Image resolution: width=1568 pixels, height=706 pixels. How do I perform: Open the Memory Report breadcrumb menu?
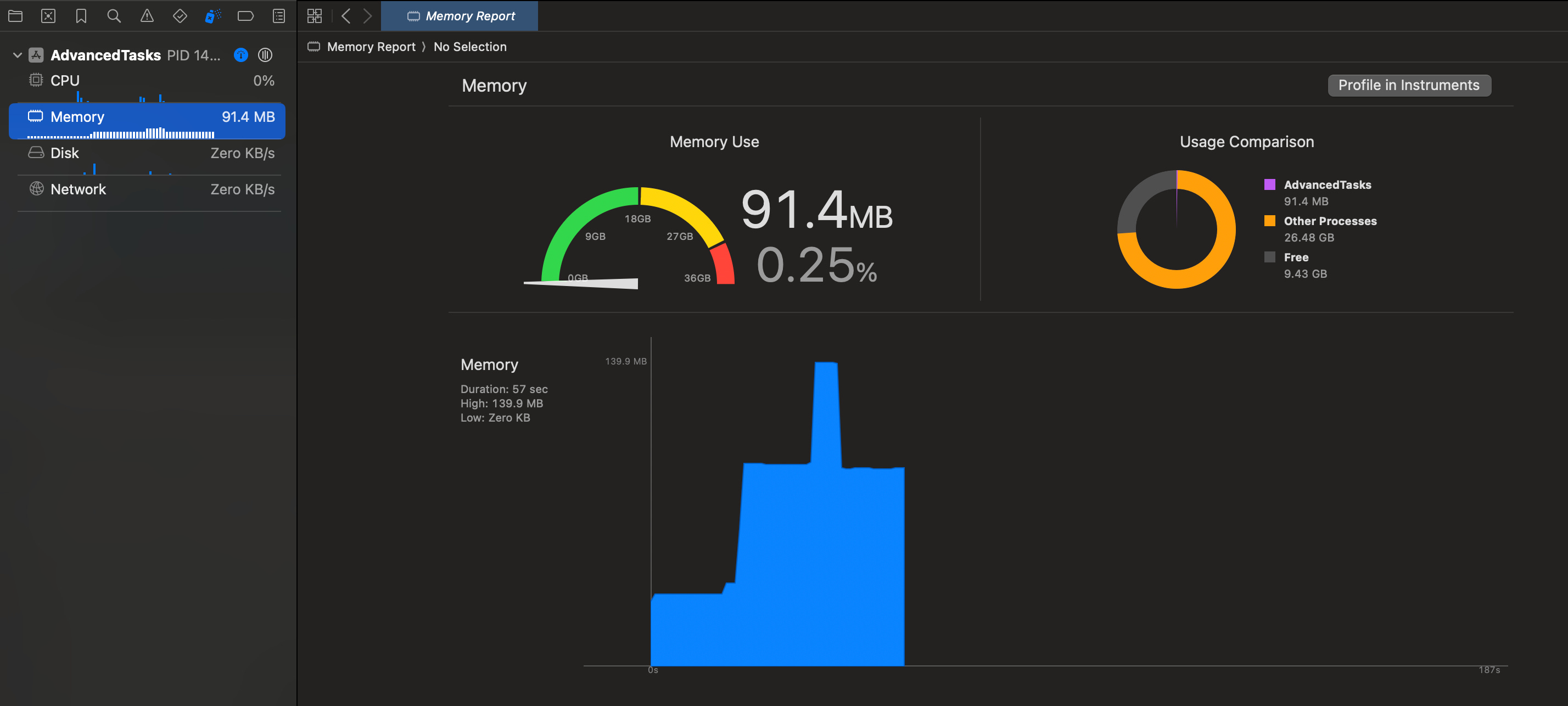[370, 46]
